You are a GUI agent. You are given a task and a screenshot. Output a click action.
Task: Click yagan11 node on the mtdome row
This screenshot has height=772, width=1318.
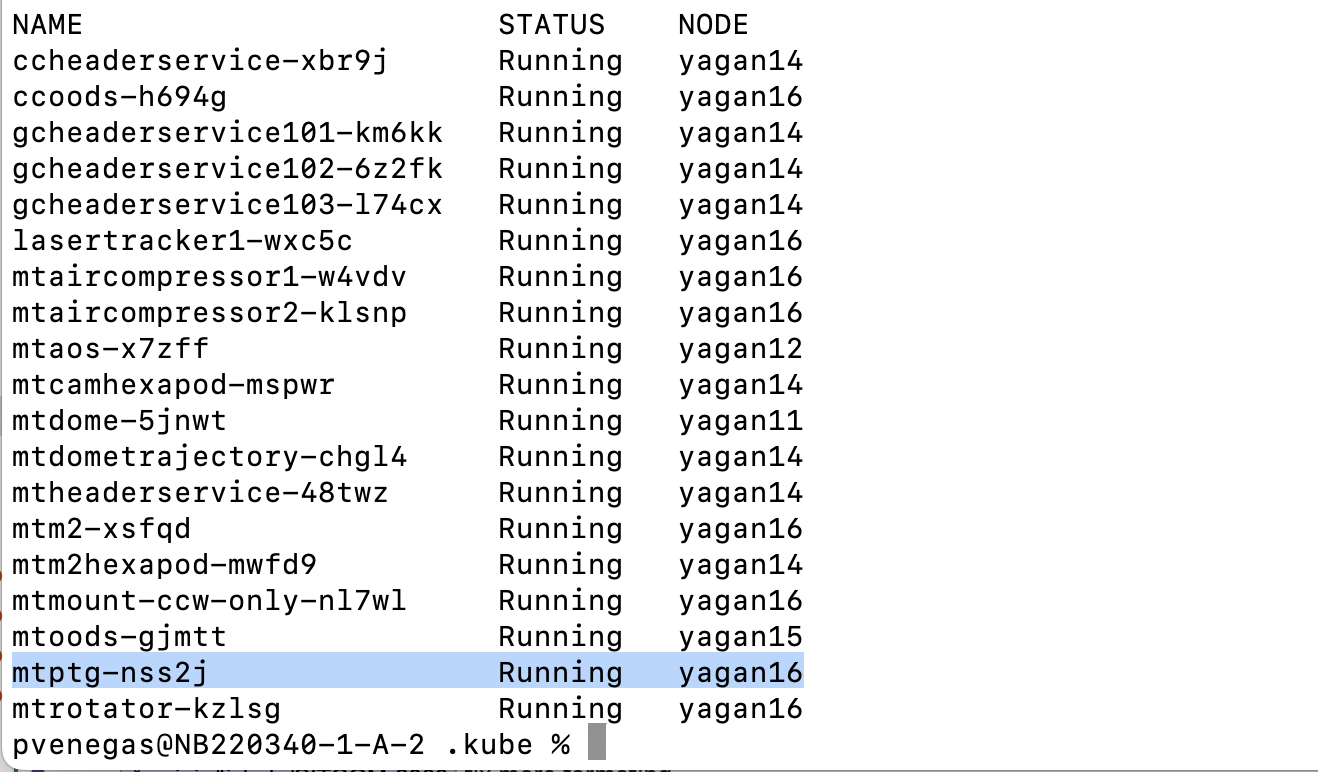pos(740,420)
